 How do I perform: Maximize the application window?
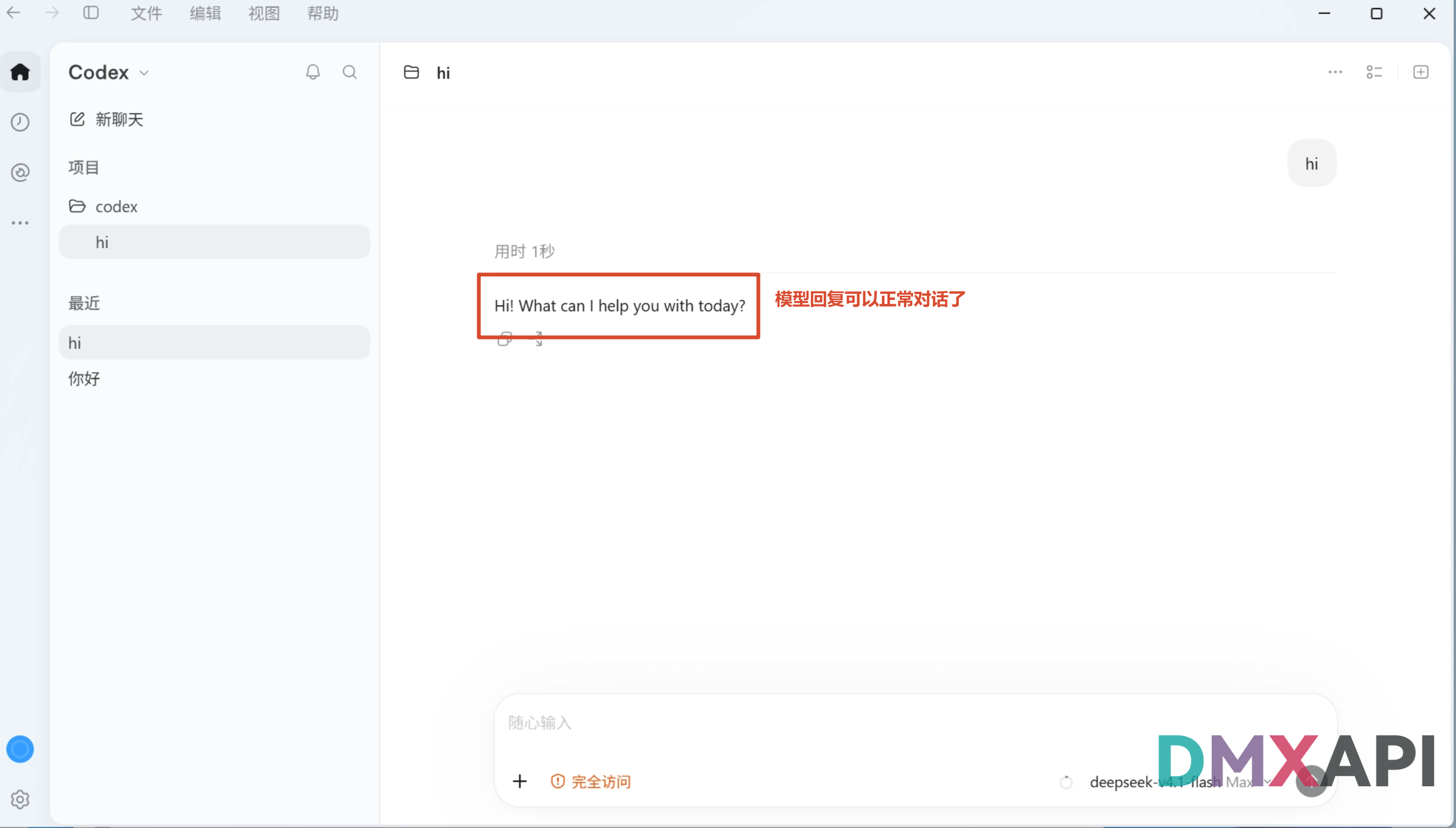point(1376,13)
